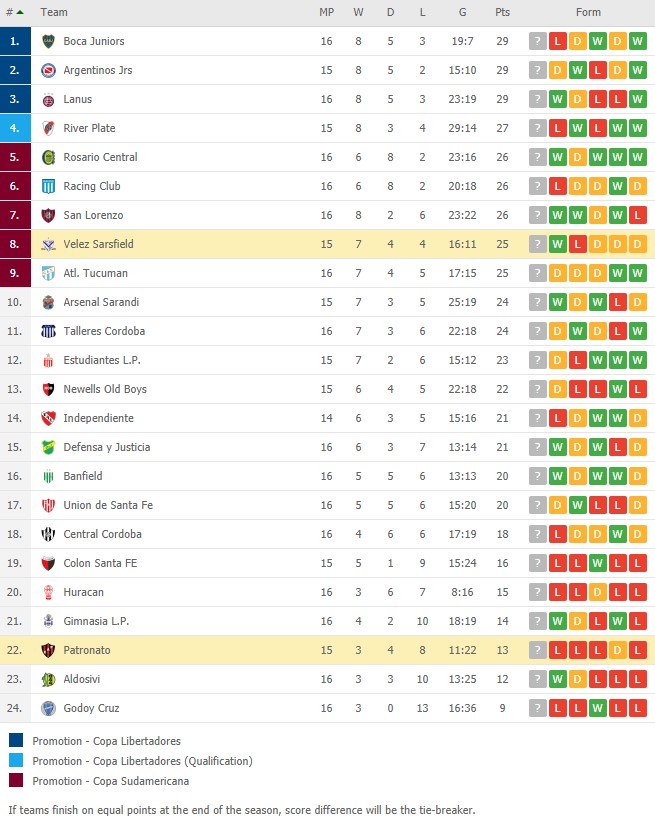Screen dimensions: 655x821
Task: Select the Huracan table row
Action: click(x=327, y=592)
